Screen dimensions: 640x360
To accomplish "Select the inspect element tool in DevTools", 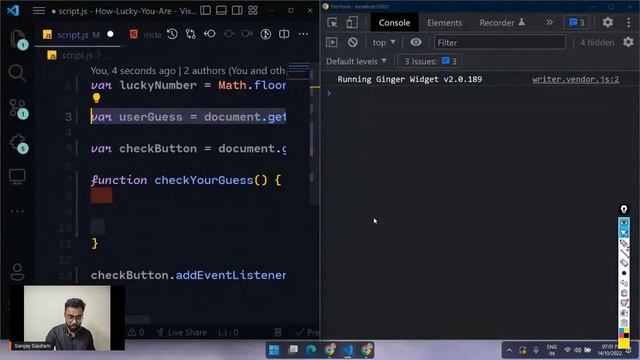I will point(332,22).
